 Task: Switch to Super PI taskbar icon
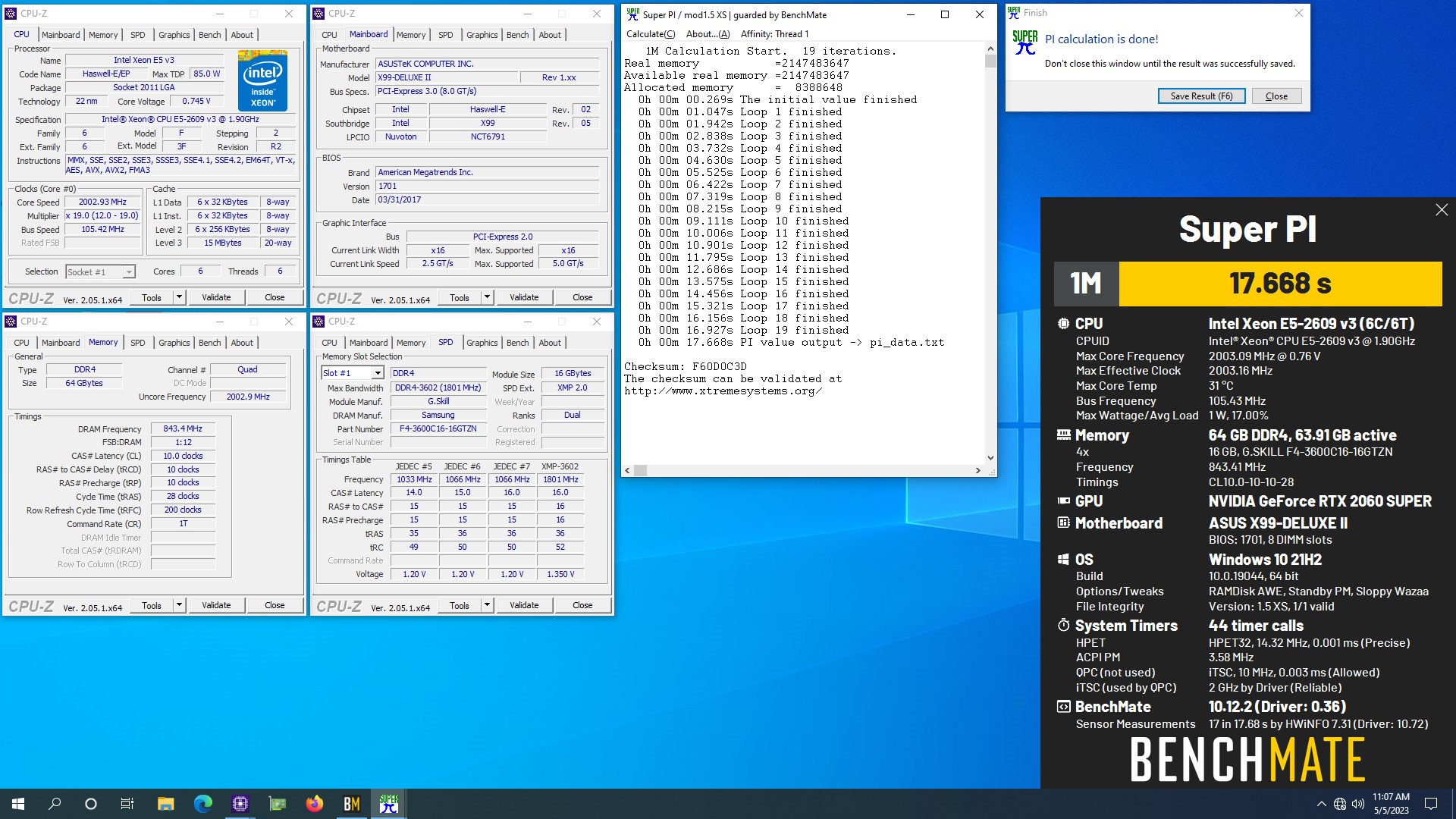388,804
